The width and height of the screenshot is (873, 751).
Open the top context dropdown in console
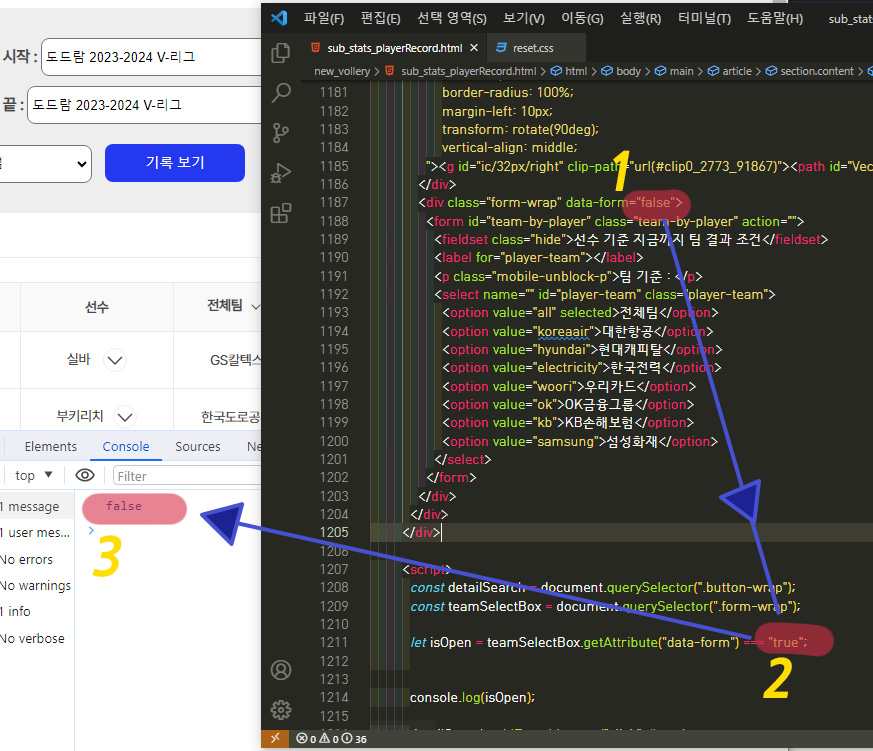33,475
